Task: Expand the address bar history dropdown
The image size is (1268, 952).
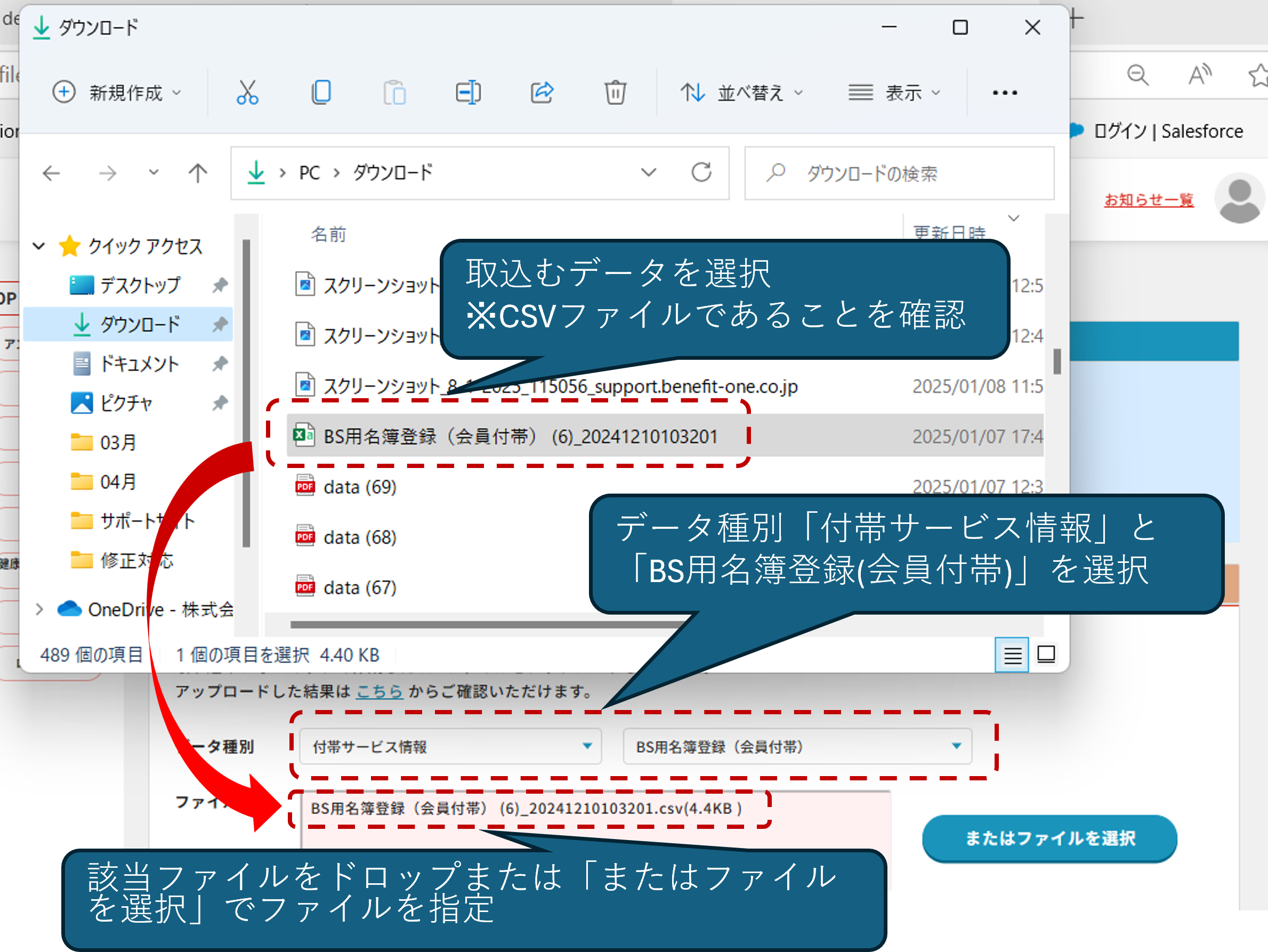Action: point(648,173)
